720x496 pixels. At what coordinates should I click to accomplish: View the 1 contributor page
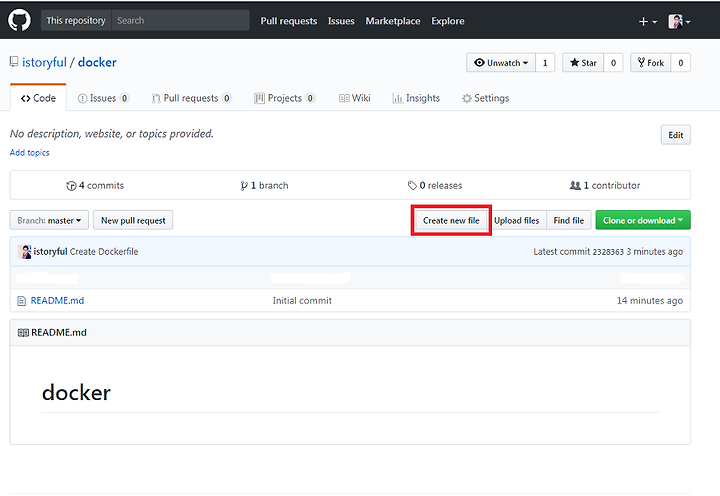click(605, 186)
